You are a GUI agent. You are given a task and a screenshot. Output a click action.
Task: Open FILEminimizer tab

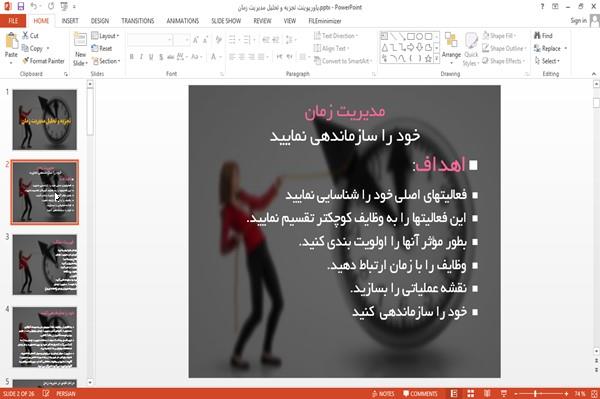pos(325,21)
